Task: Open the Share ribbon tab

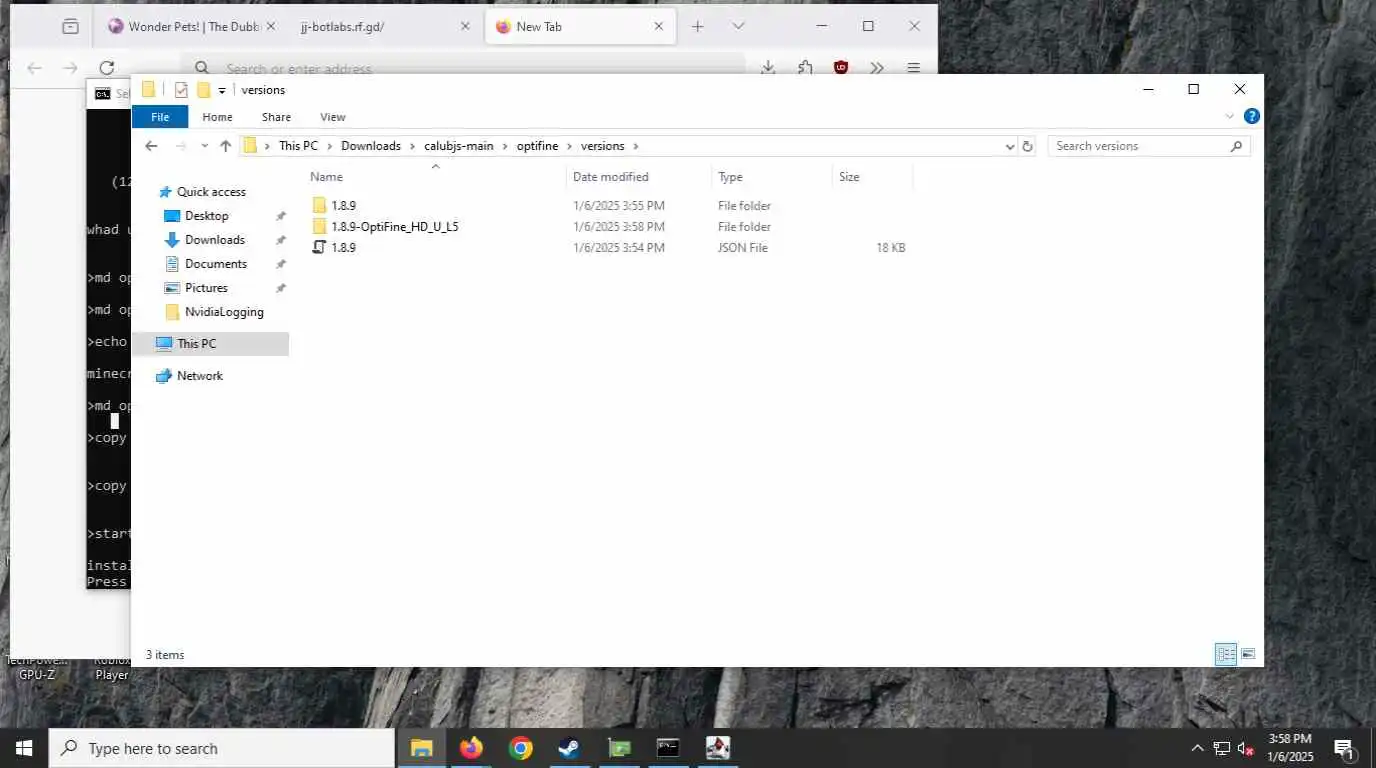Action: click(x=276, y=117)
